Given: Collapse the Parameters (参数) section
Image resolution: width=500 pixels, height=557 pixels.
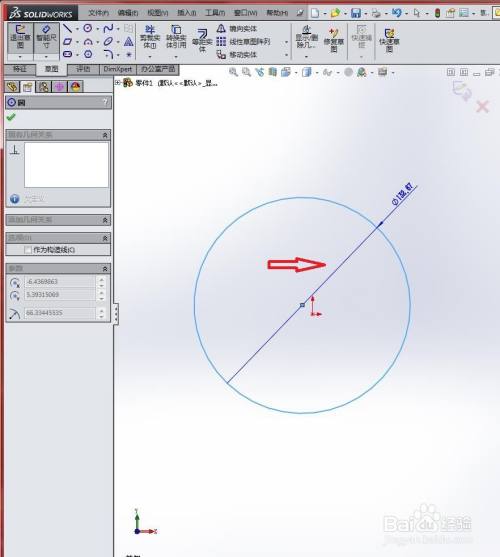Looking at the screenshot, I should 105,269.
